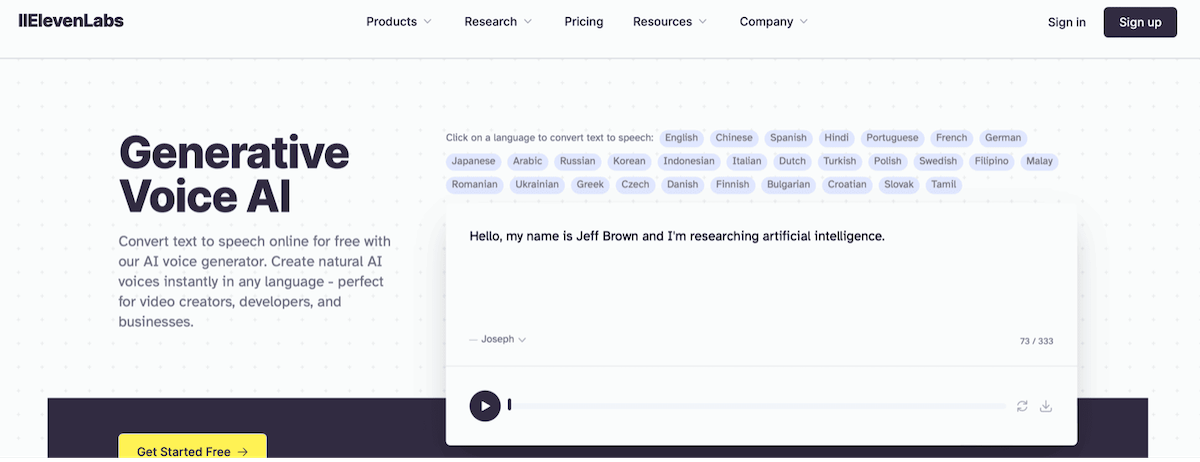
Task: Select the Dutch language chip
Action: [792, 161]
